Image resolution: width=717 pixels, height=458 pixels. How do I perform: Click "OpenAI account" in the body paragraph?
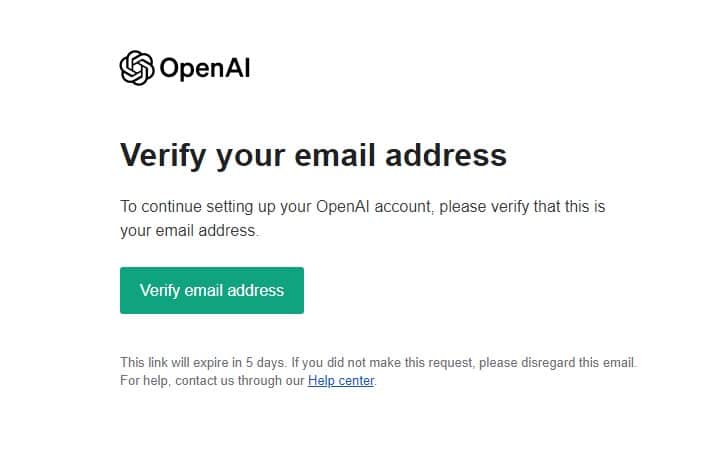tap(374, 207)
